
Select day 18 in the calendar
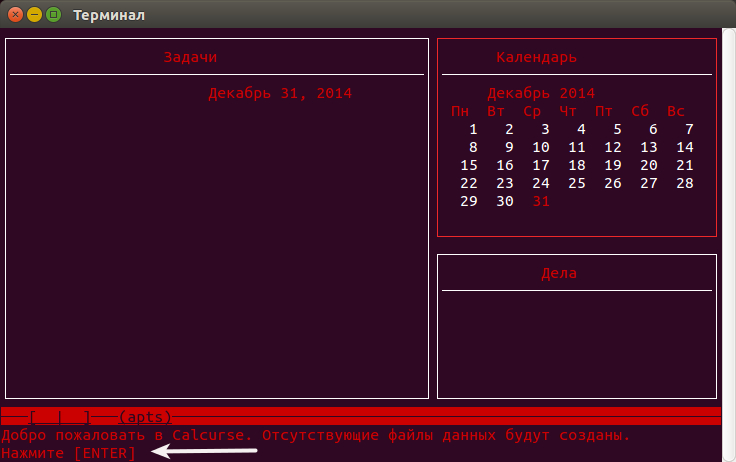click(577, 165)
